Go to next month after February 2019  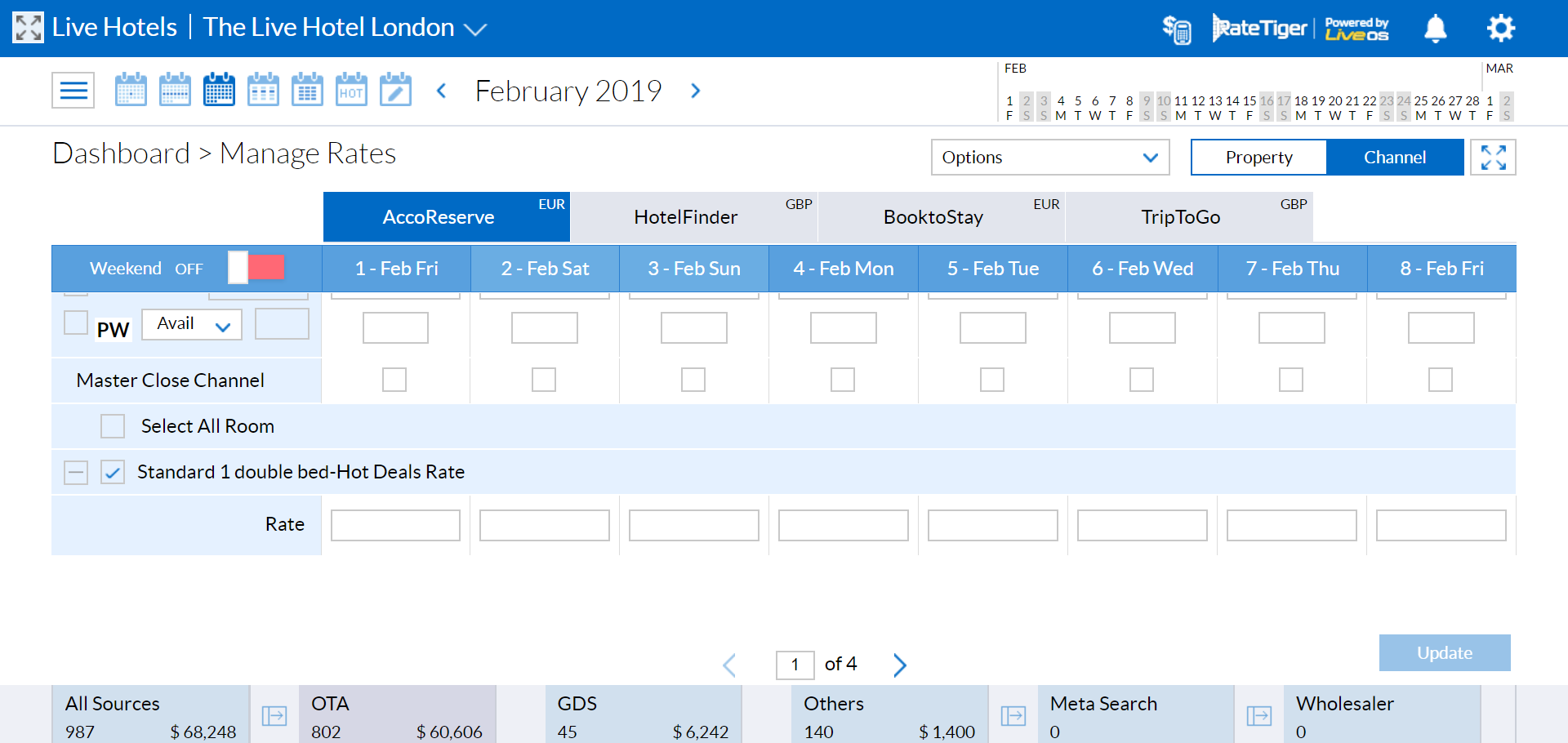pos(696,91)
